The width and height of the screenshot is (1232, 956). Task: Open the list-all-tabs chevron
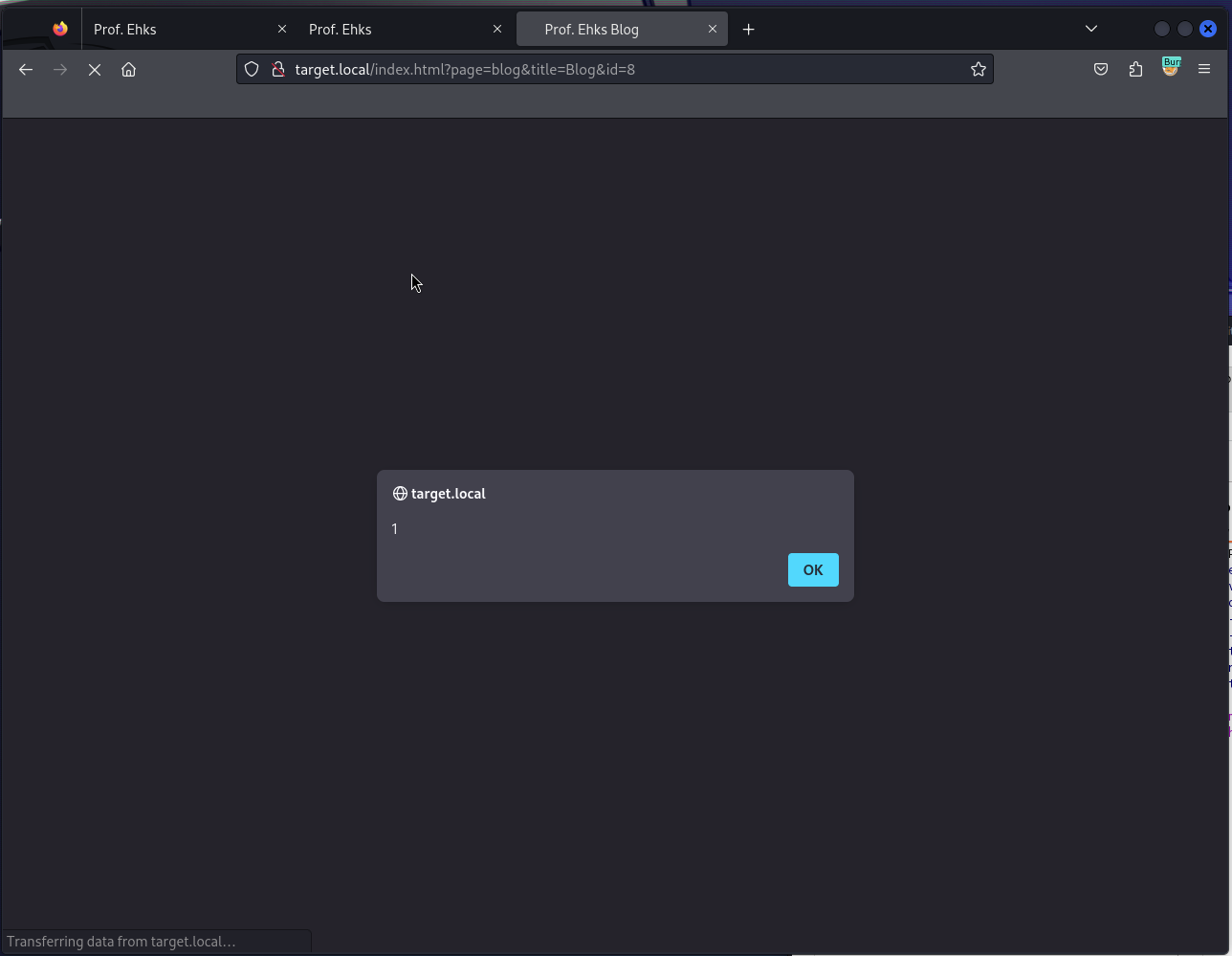pyautogui.click(x=1090, y=29)
